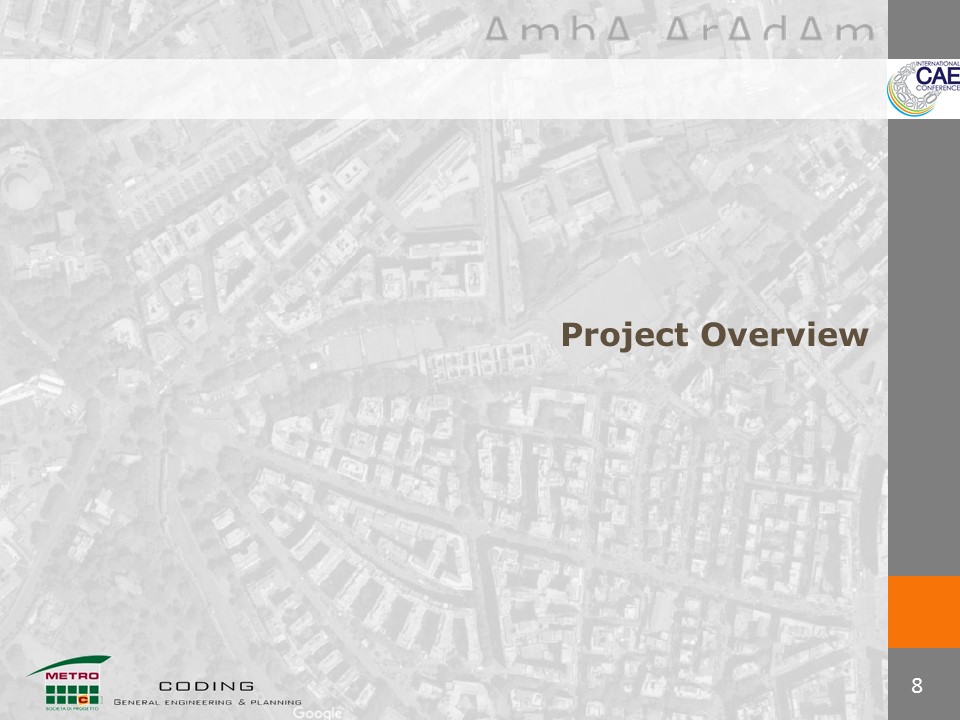Screen dimensions: 960x720
Task: Click the white banner strip near top
Action: tap(440, 88)
